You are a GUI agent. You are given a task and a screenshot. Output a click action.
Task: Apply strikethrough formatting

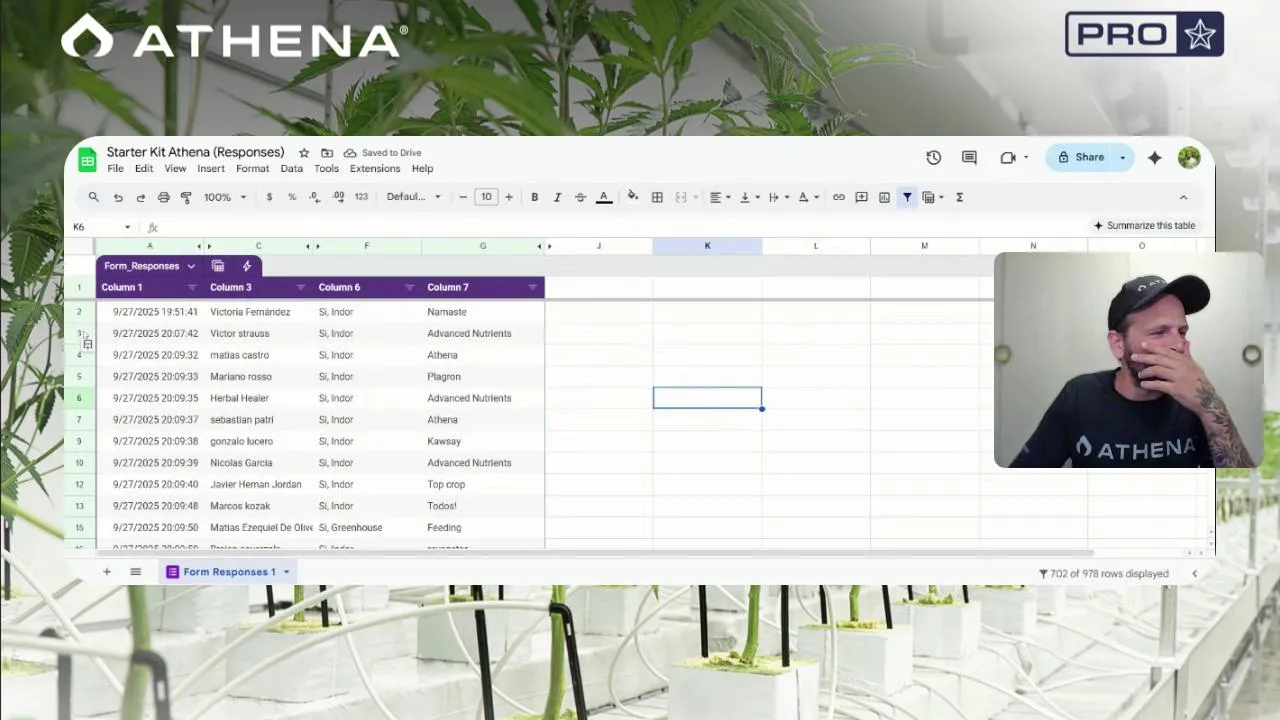tap(580, 197)
